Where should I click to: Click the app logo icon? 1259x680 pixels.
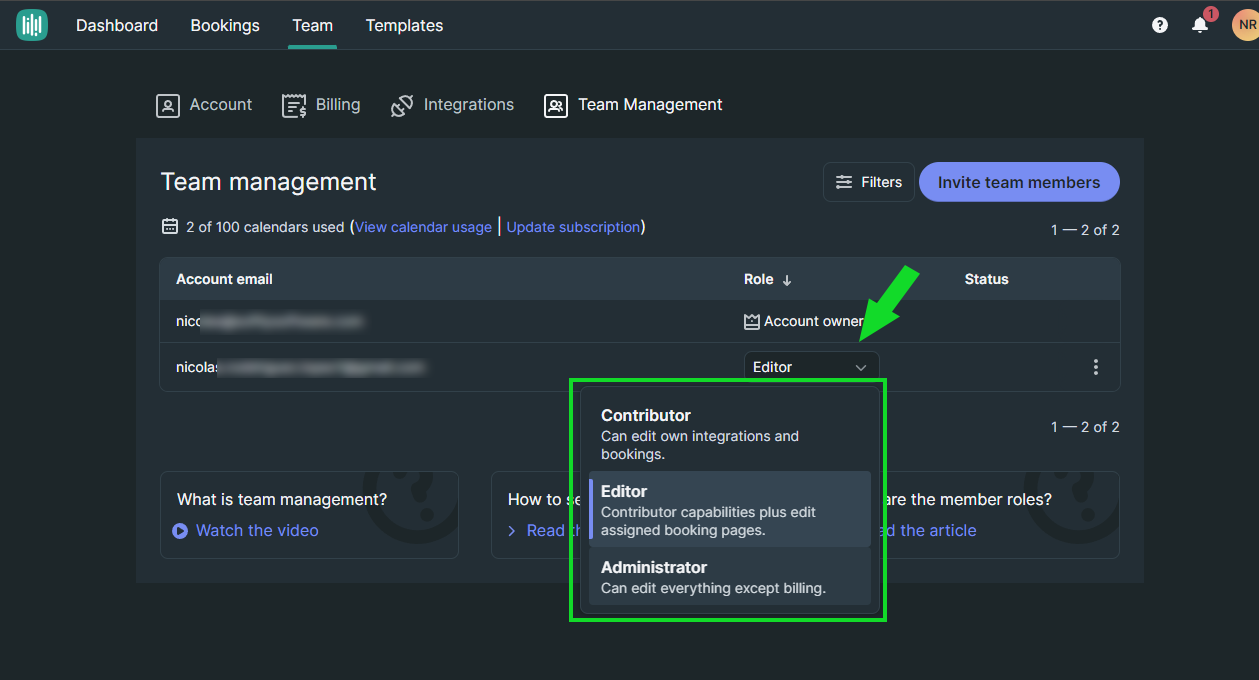[32, 25]
